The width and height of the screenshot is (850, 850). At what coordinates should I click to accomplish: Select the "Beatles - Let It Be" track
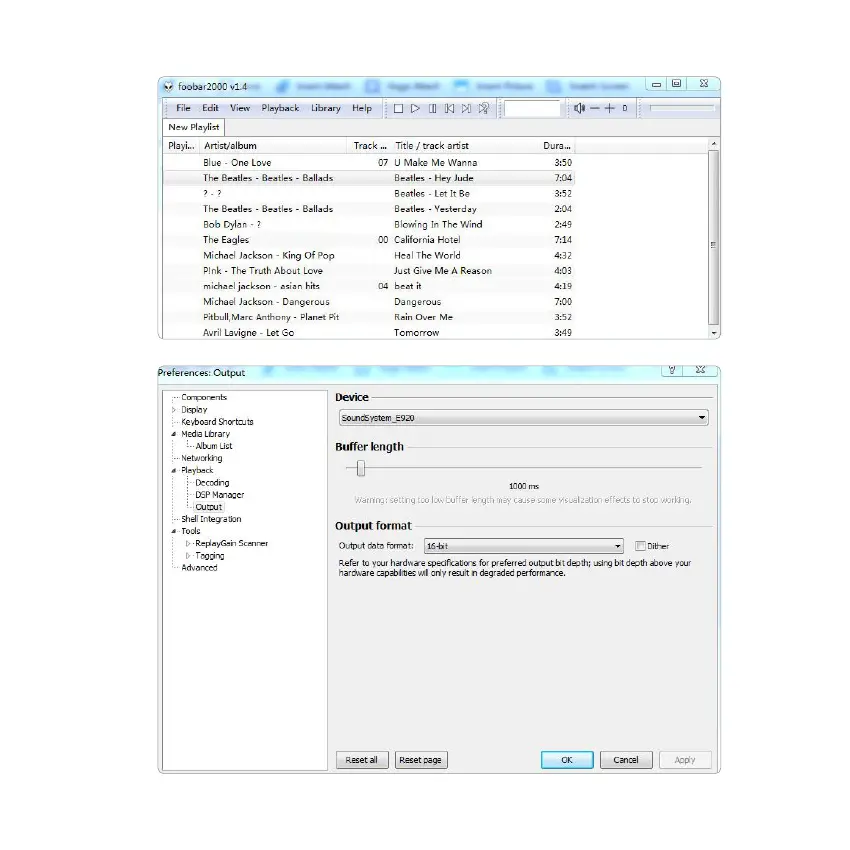tap(369, 194)
